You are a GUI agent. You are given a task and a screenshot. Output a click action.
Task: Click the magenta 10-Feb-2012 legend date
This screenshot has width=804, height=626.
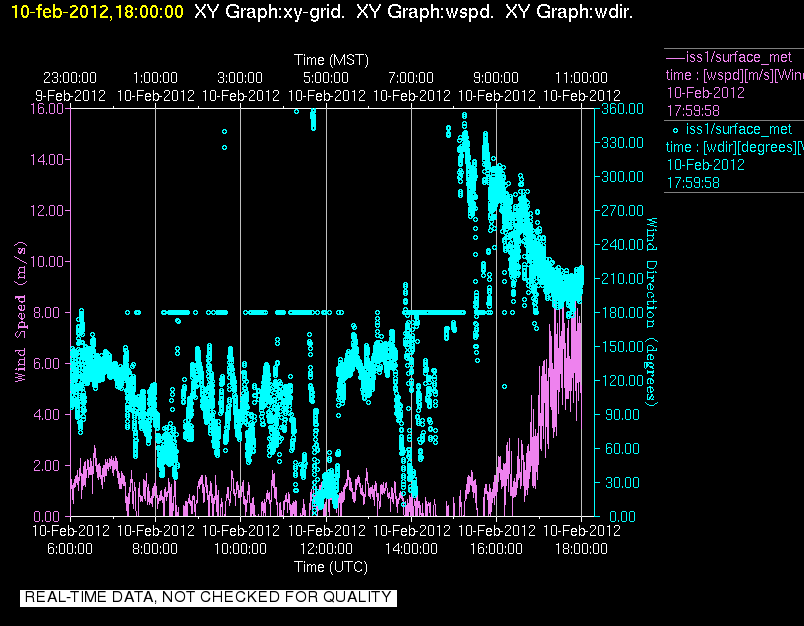tap(706, 93)
